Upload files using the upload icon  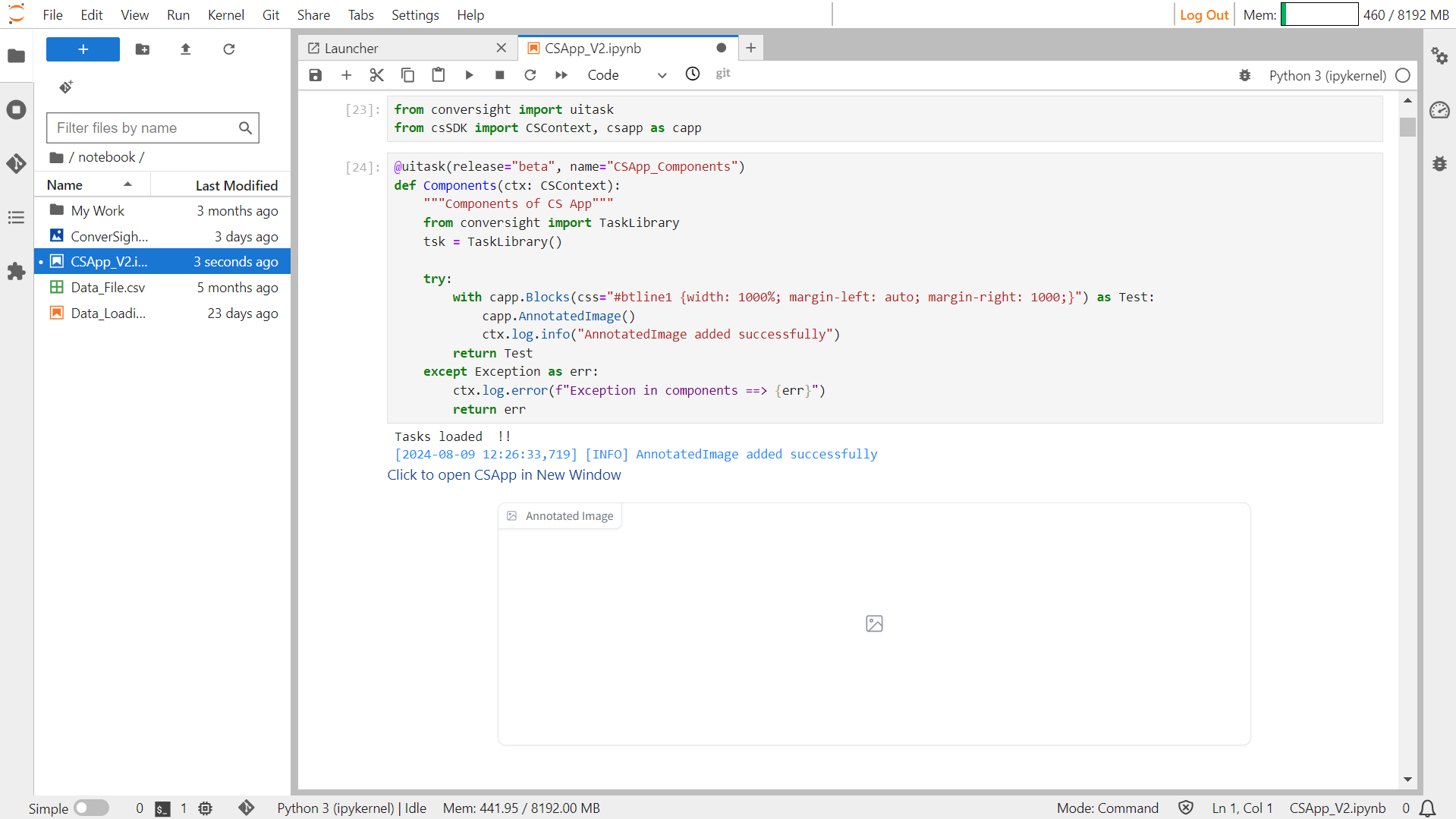pyautogui.click(x=185, y=49)
